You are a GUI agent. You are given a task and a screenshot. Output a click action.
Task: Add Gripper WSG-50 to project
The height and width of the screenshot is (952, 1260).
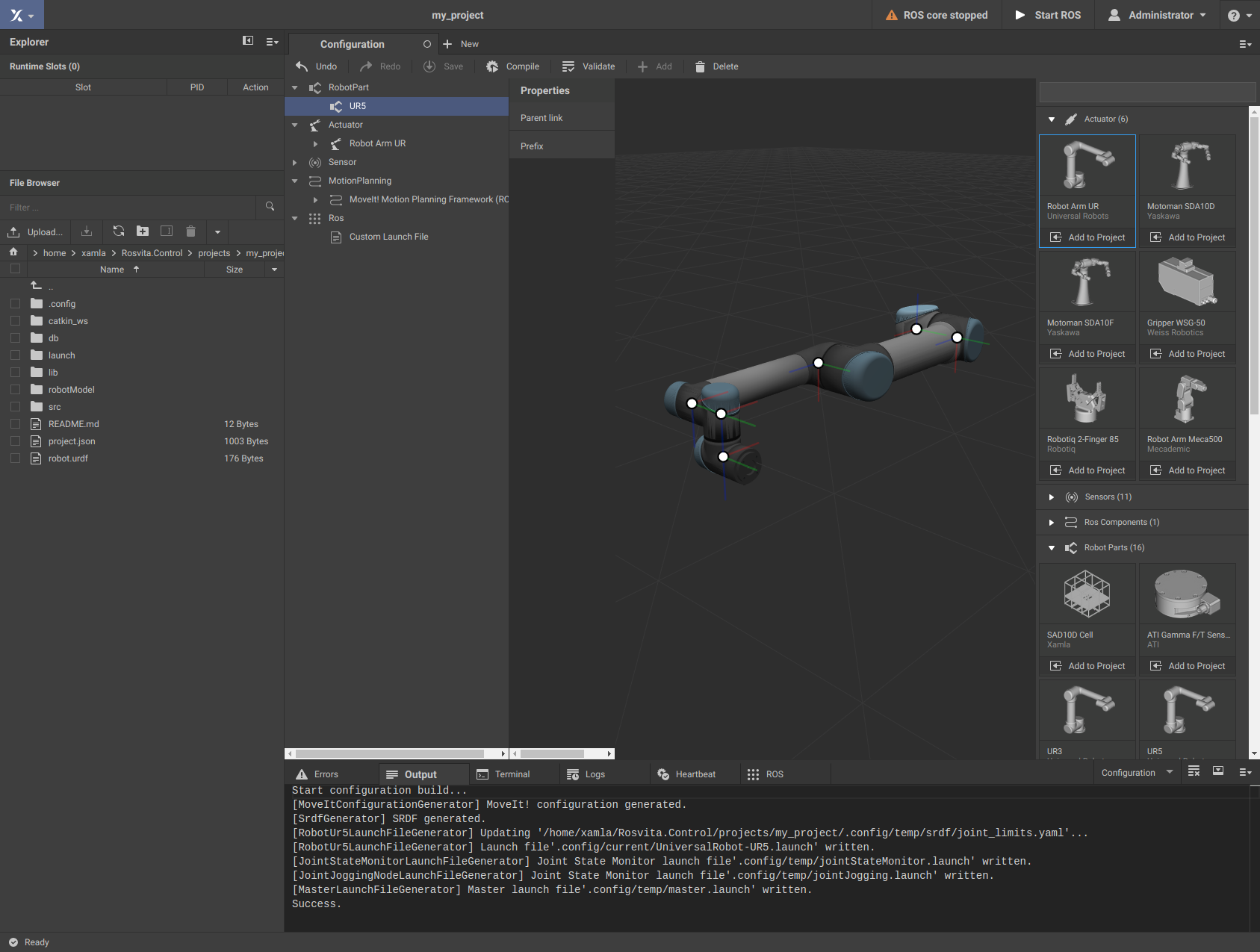[1188, 354]
